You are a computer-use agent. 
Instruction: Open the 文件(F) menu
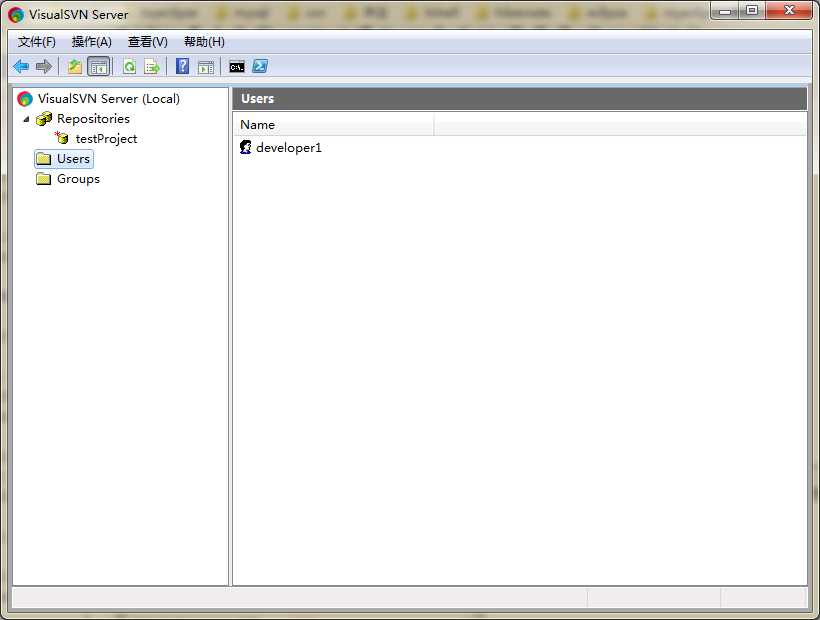pos(37,42)
